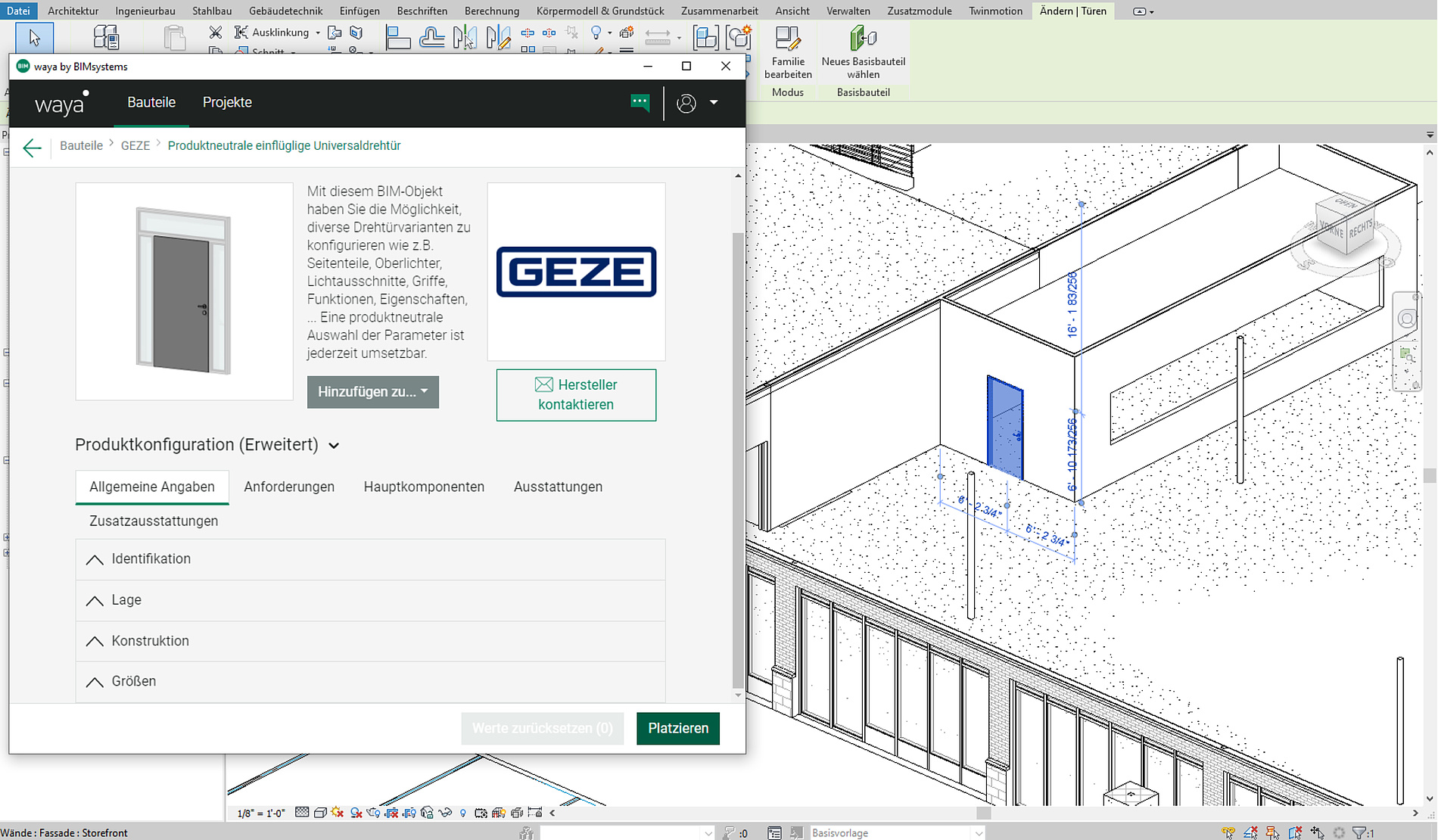Image resolution: width=1438 pixels, height=840 pixels.
Task: Switch to the Projekte tab in waya
Action: coord(227,102)
